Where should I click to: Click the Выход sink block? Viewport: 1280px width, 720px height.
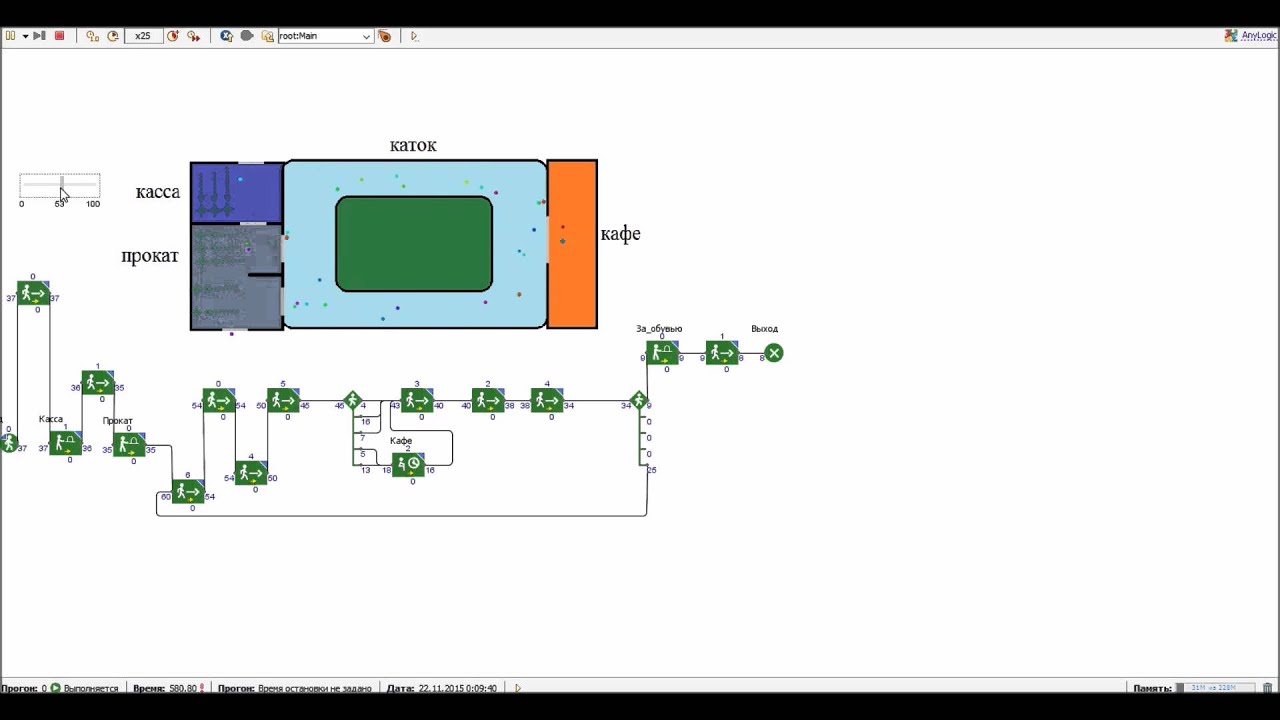(x=774, y=353)
